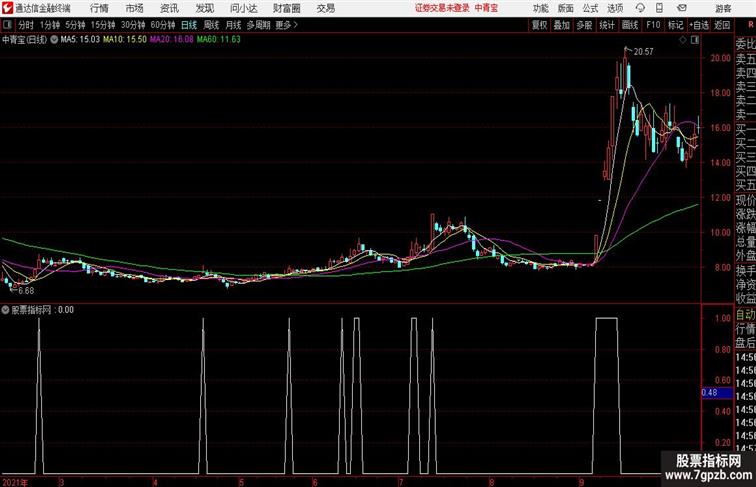Click the 返回 back button

click(x=722, y=25)
